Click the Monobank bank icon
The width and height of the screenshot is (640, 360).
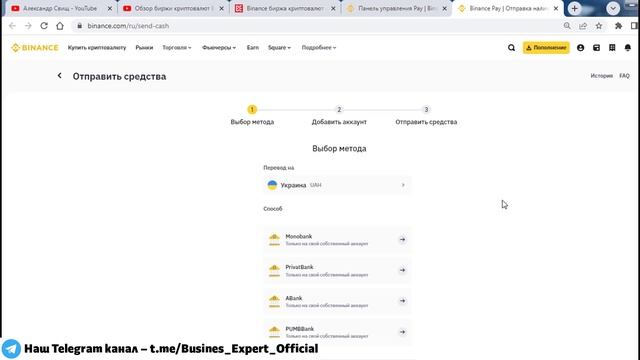[274, 240]
